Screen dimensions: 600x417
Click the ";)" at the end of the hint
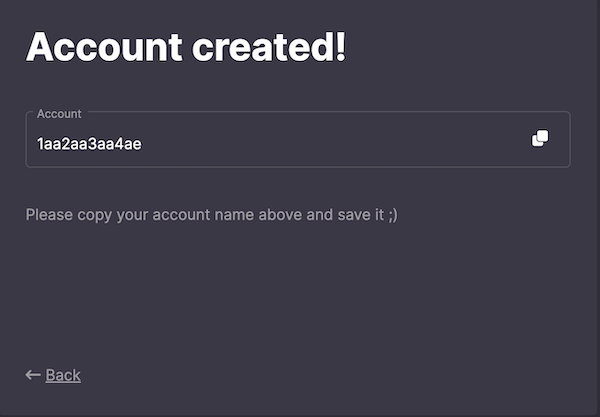point(393,215)
